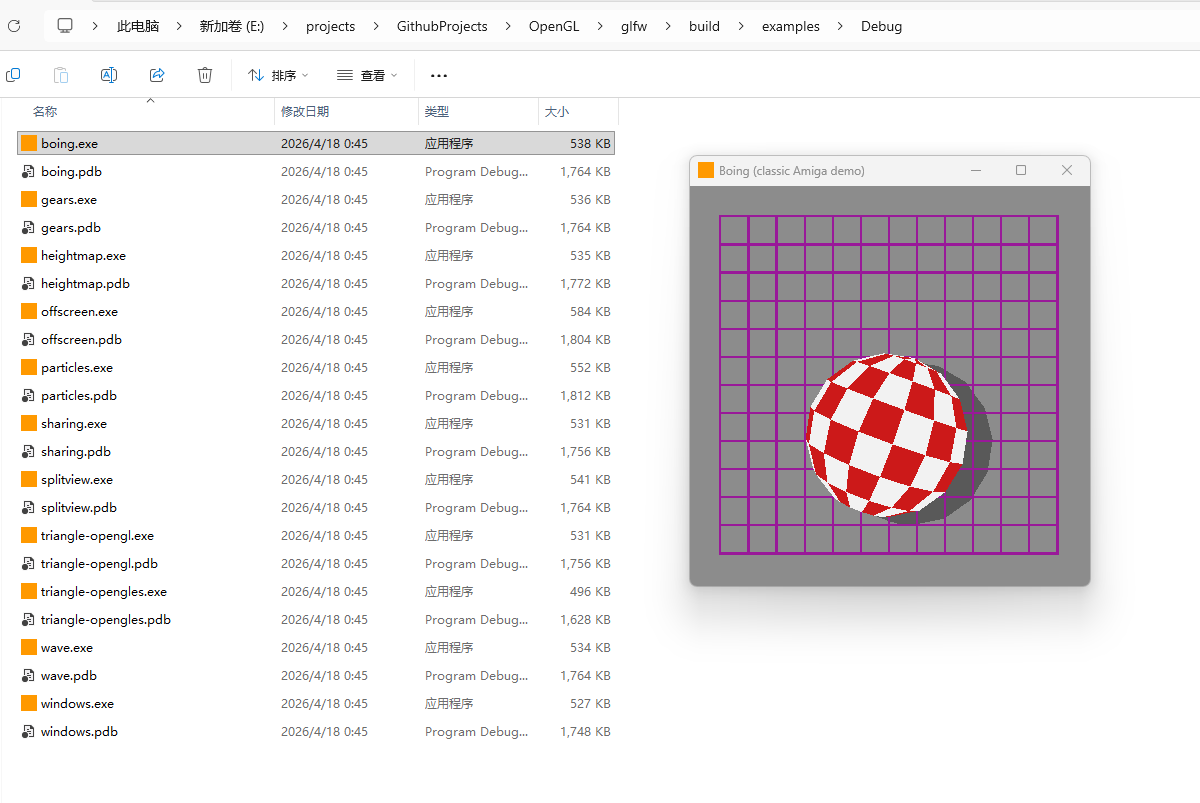Go to 新加卷 (E:) in breadcrumb
Viewport: 1200px width, 803px height.
(x=232, y=26)
